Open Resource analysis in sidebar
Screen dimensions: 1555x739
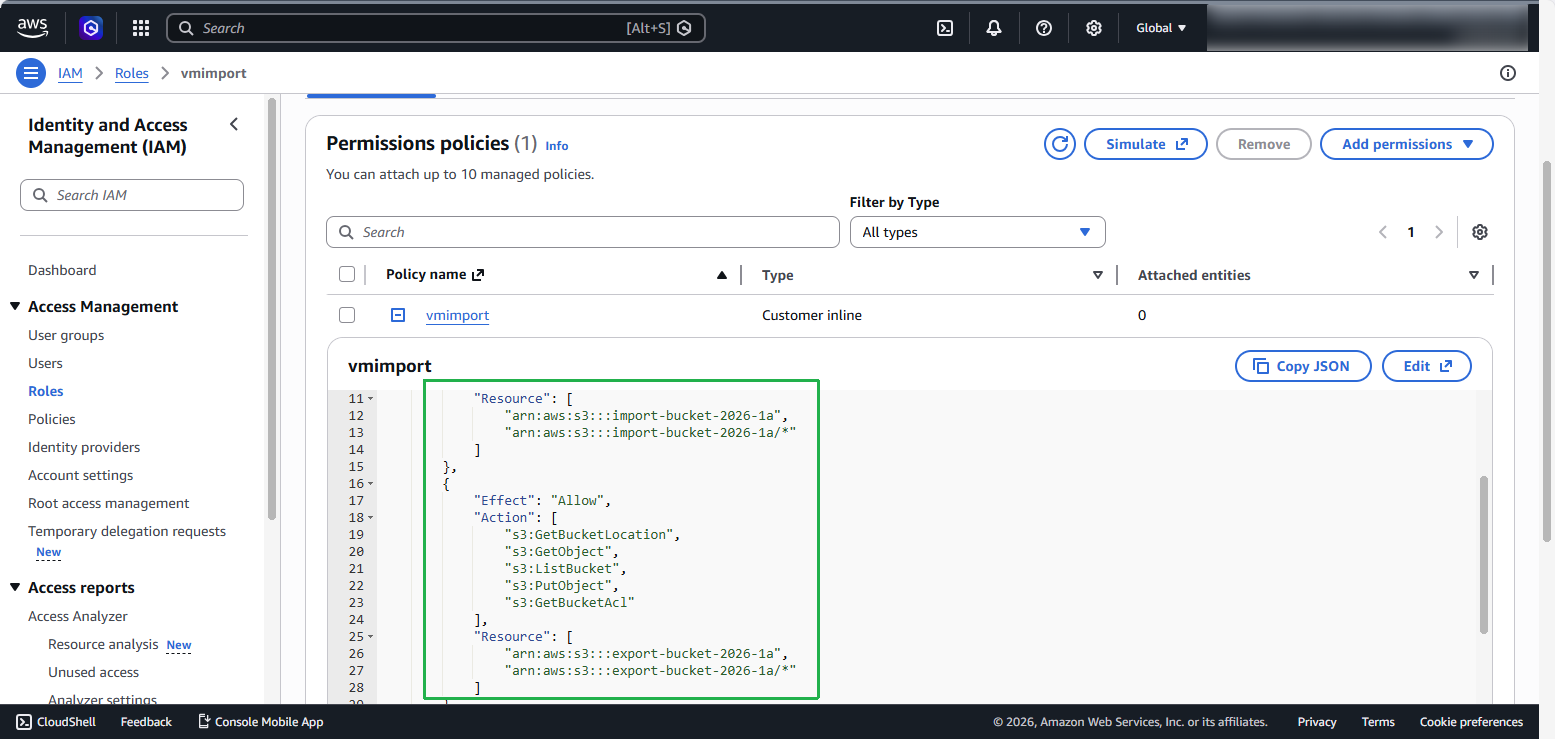click(103, 644)
